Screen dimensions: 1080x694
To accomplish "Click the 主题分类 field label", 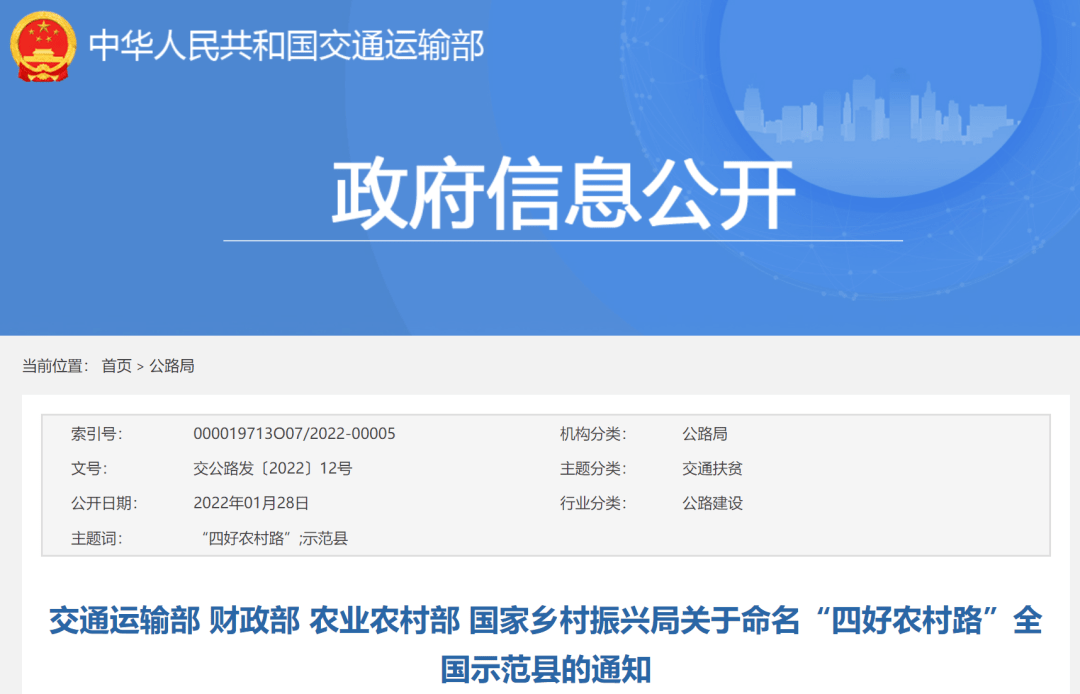I will (593, 469).
